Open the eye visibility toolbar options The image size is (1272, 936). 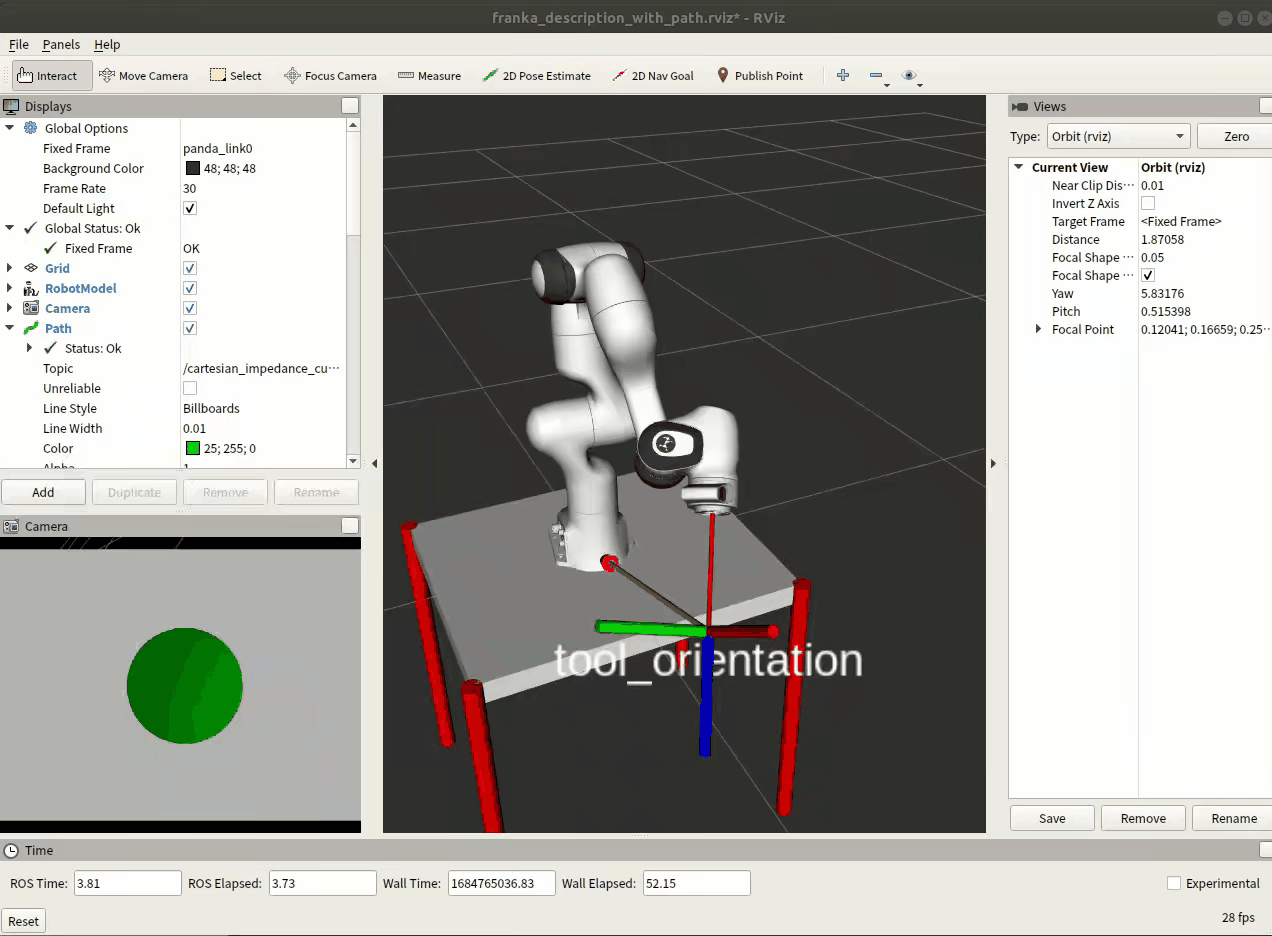pyautogui.click(x=909, y=75)
